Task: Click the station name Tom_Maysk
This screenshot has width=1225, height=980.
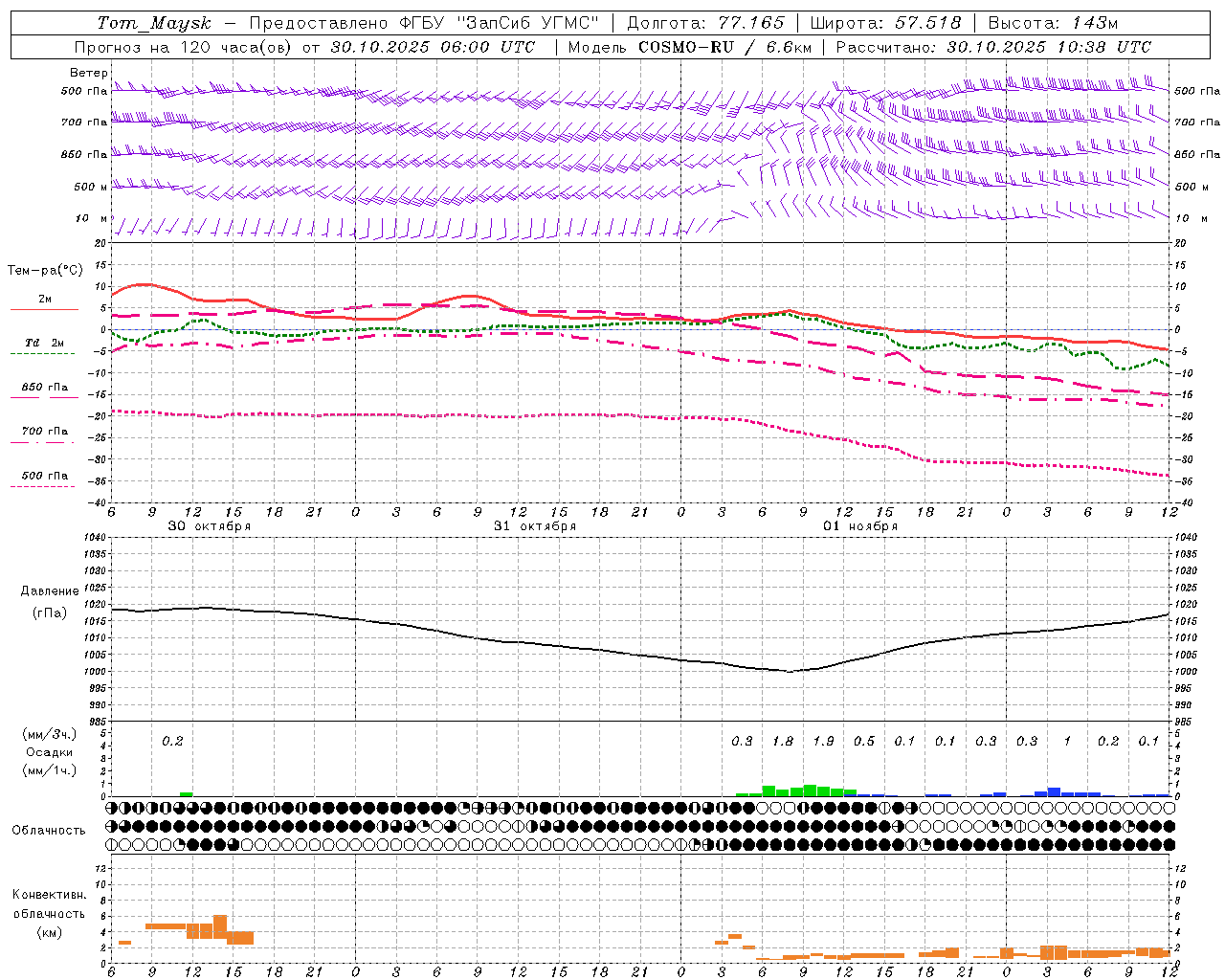Action: [154, 23]
